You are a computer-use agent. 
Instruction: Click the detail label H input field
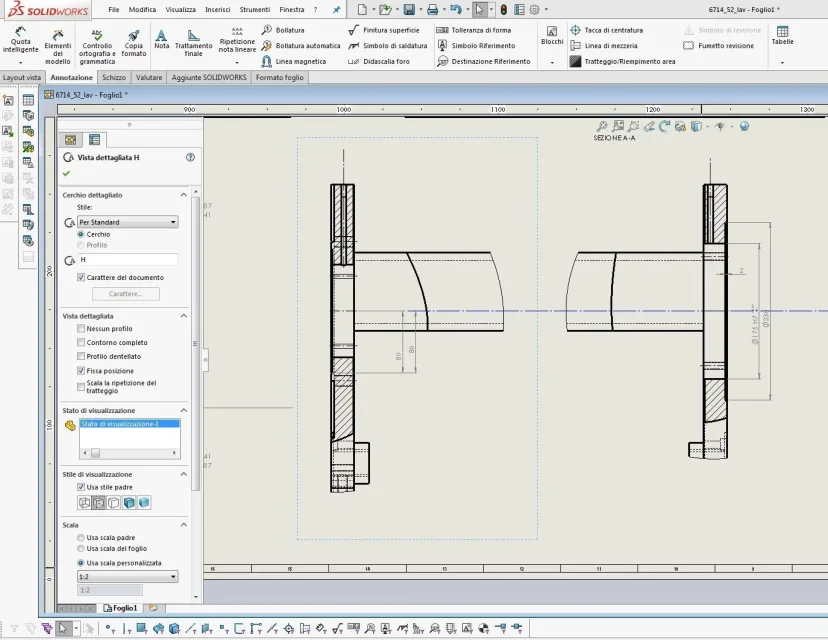128,260
